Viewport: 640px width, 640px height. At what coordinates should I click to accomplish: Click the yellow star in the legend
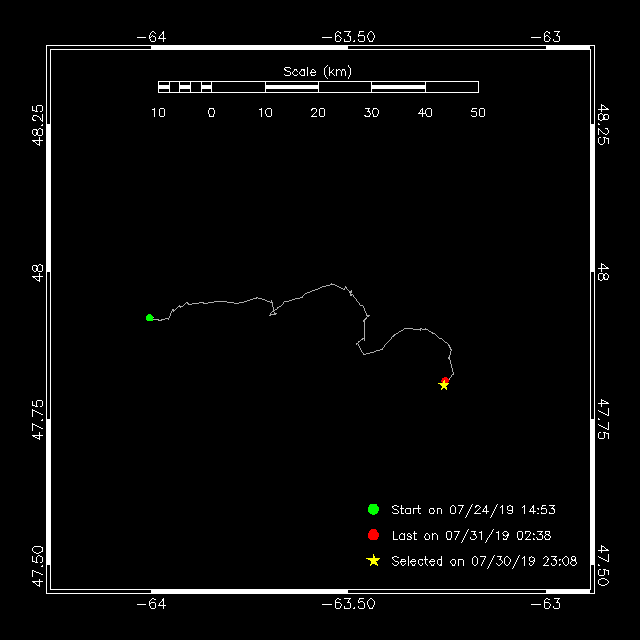tap(373, 560)
